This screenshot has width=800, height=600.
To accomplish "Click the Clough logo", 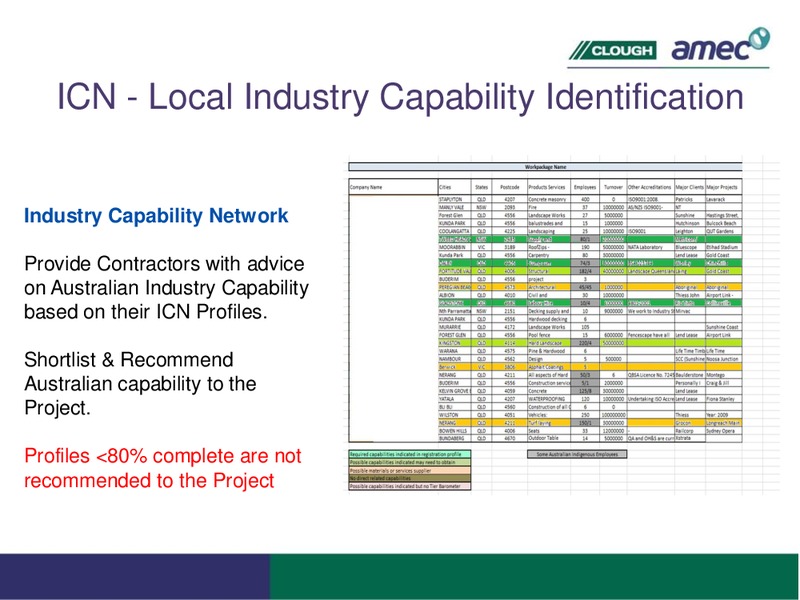I will click(x=612, y=51).
